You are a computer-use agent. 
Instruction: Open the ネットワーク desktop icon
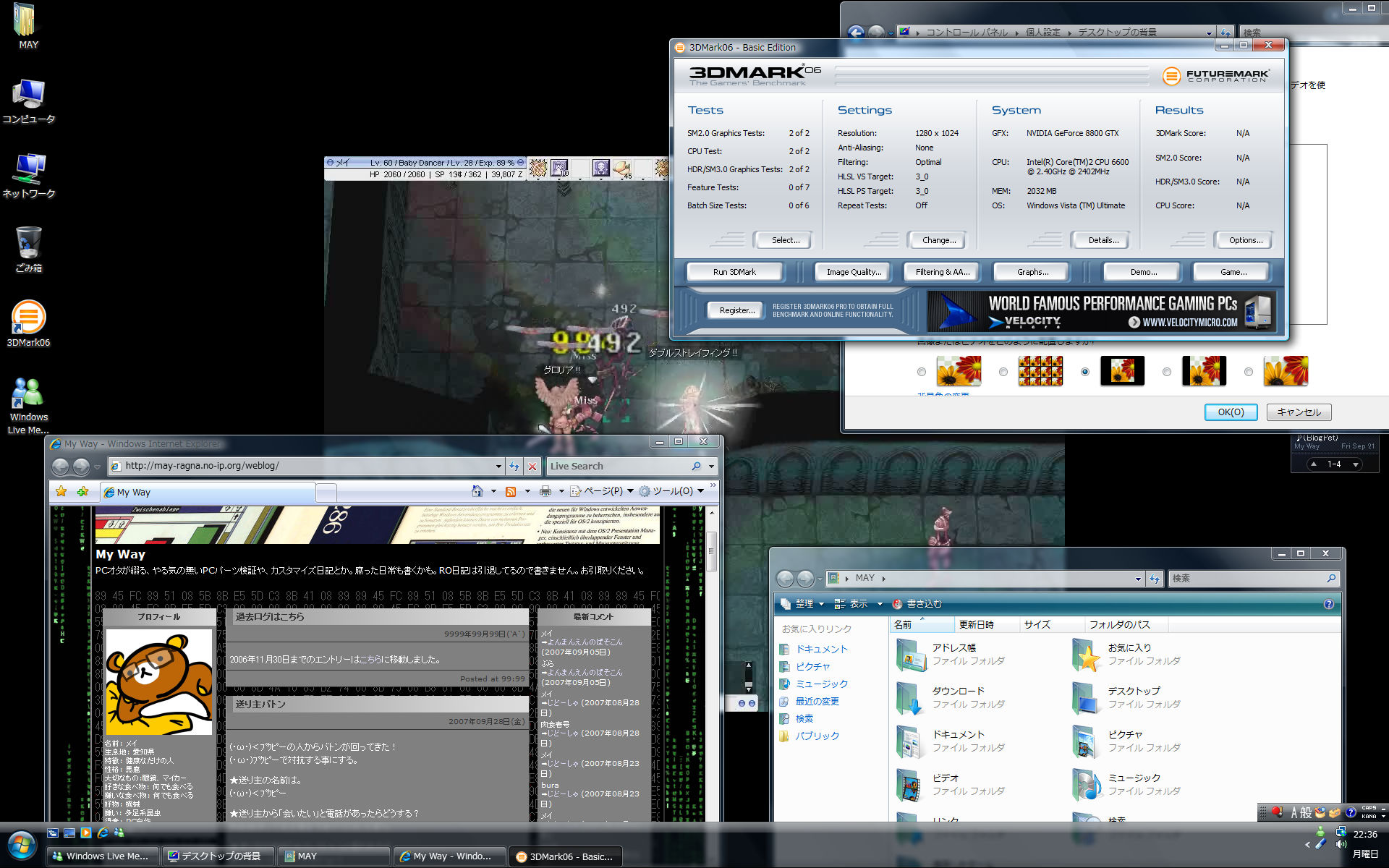(28, 176)
